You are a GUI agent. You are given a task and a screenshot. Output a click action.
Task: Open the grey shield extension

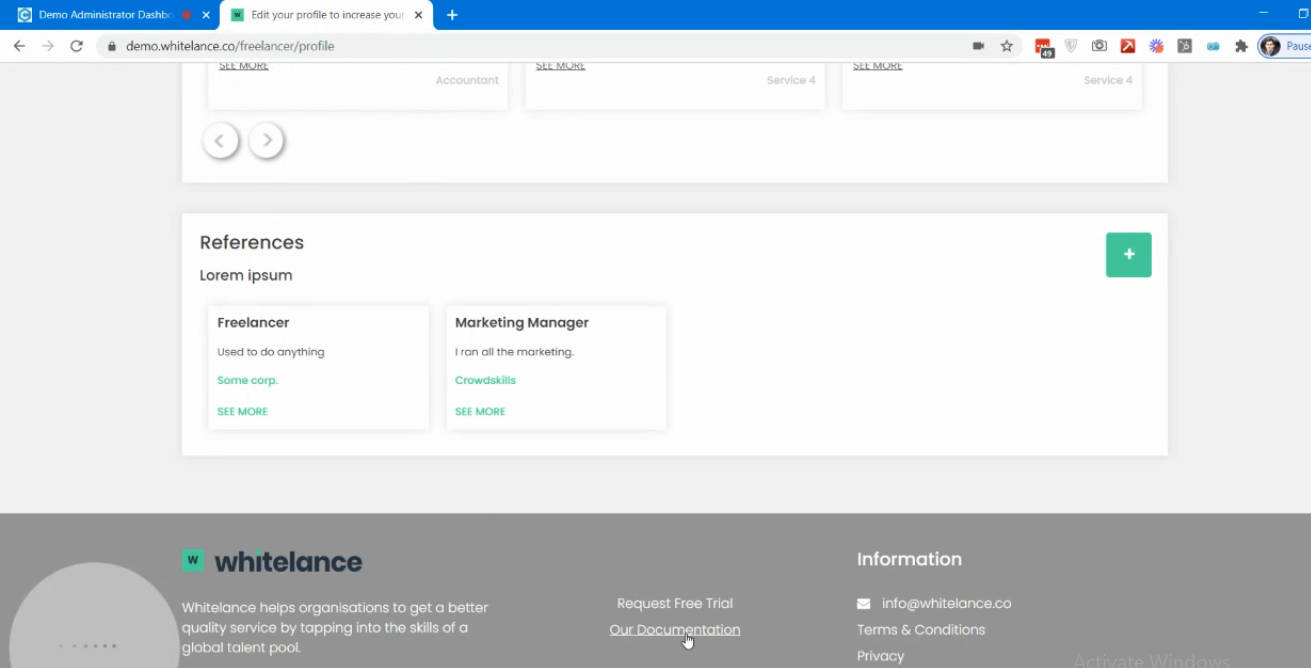1071,46
